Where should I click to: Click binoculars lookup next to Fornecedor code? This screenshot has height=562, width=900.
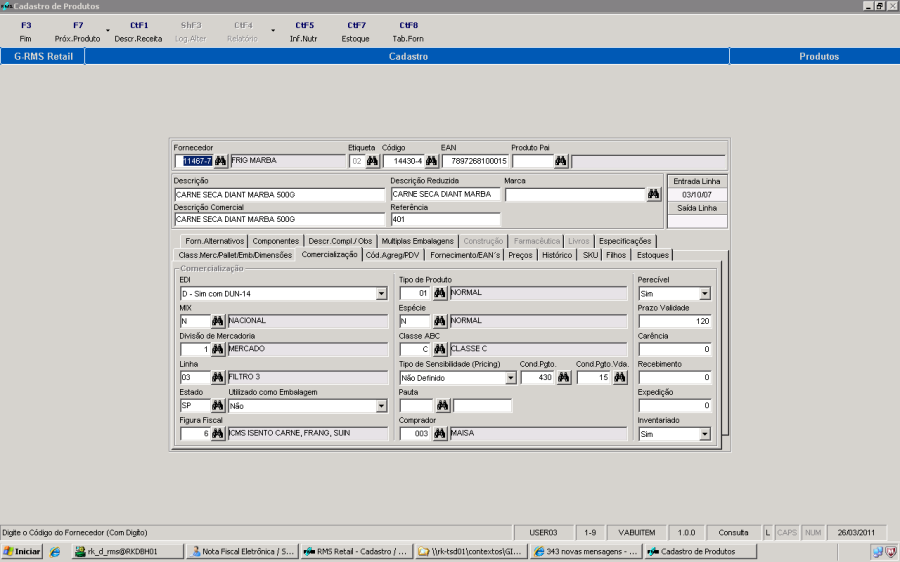pos(220,161)
